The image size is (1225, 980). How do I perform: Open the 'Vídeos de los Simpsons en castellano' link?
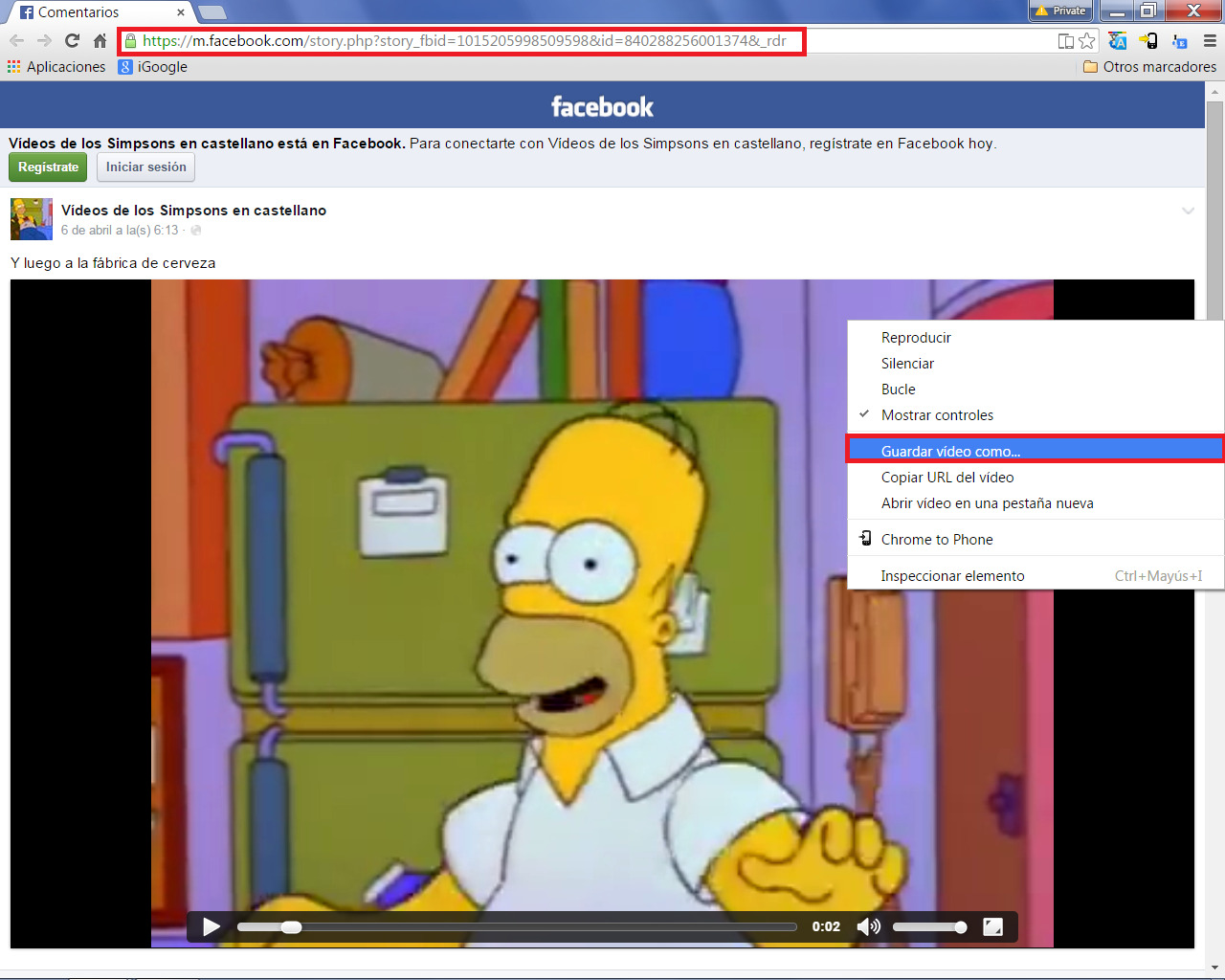(x=195, y=210)
